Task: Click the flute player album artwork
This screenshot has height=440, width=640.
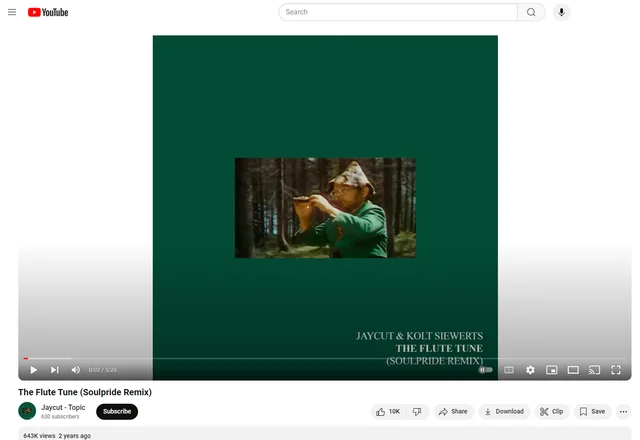Action: [325, 208]
